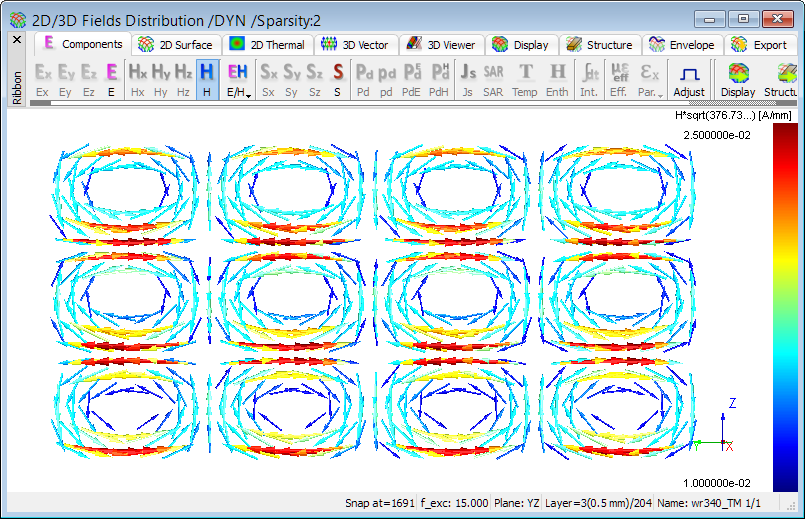
Task: Open the Display button in ribbon
Action: (x=738, y=78)
